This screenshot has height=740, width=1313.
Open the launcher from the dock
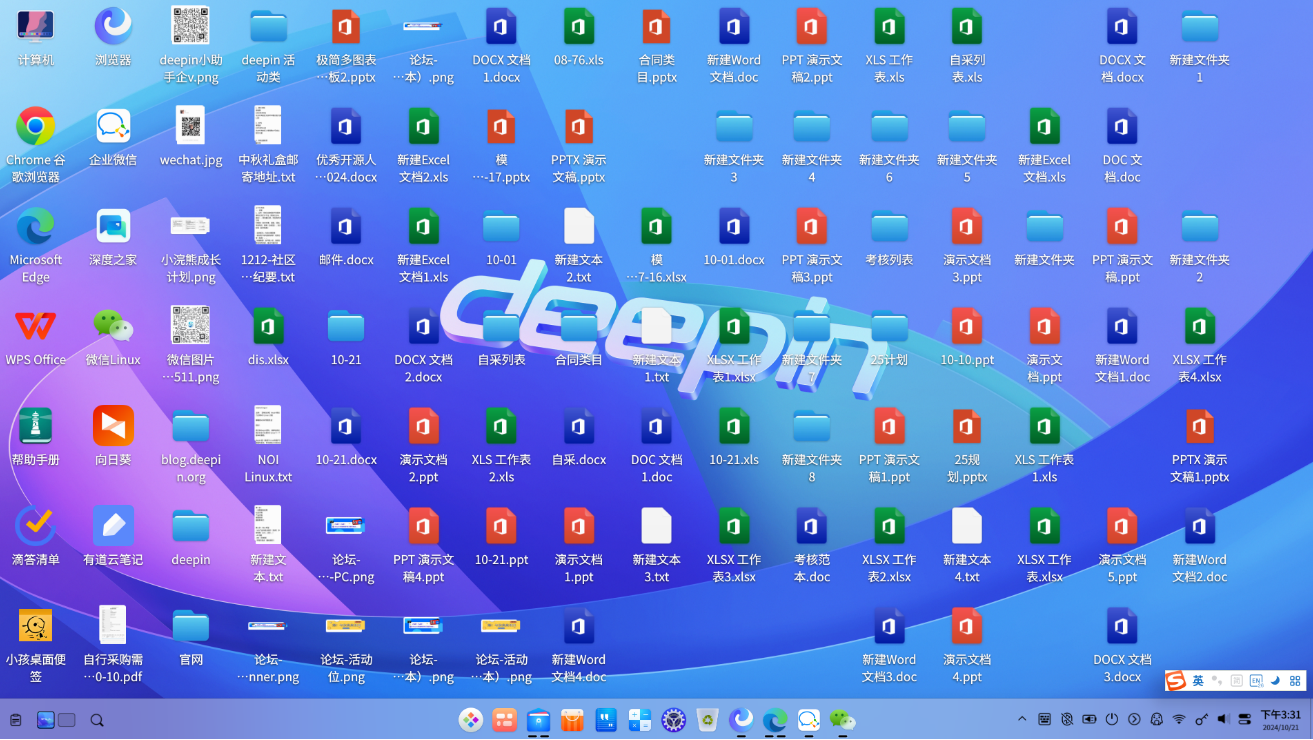click(470, 719)
